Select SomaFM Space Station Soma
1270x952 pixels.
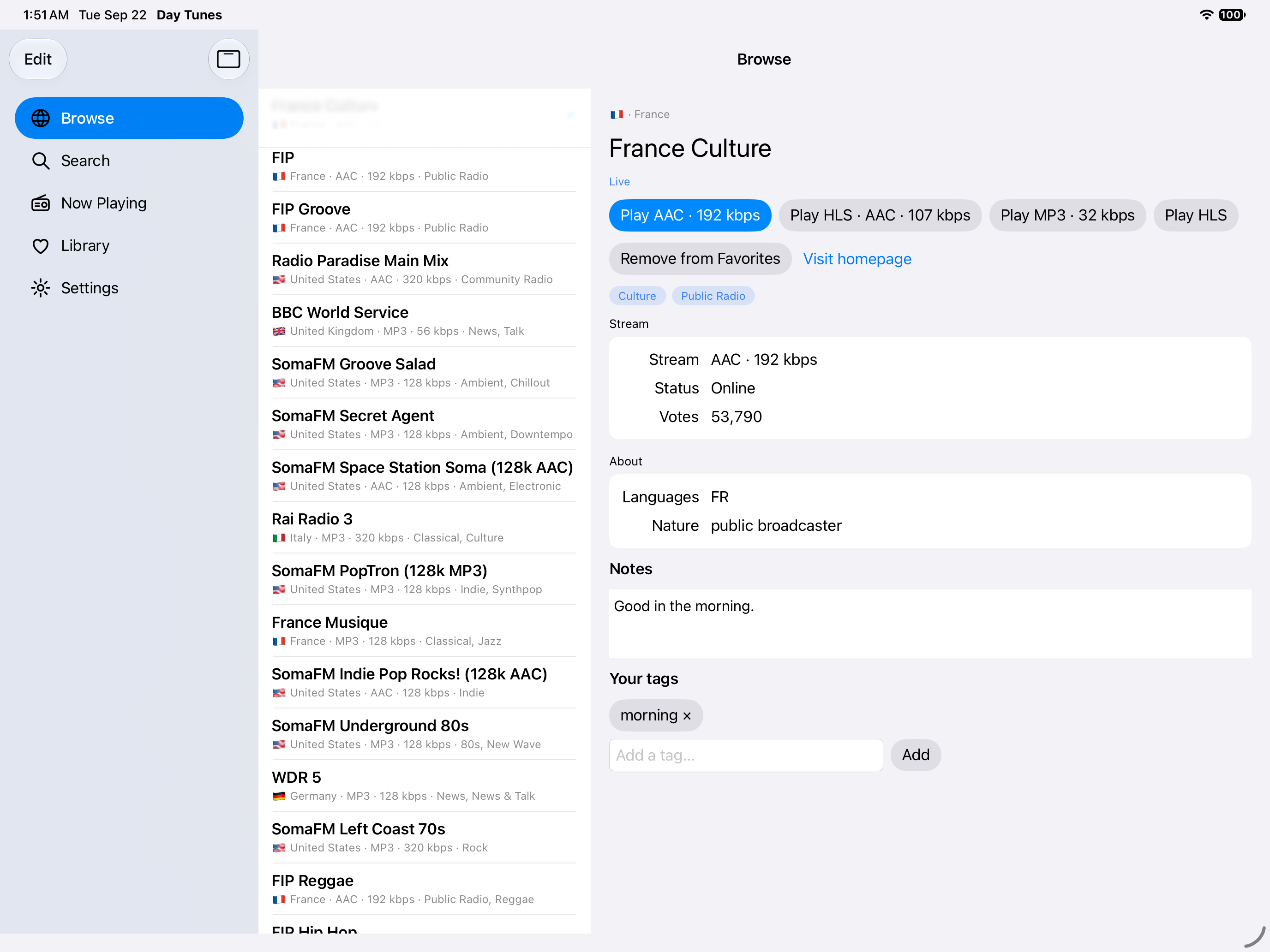pyautogui.click(x=424, y=476)
